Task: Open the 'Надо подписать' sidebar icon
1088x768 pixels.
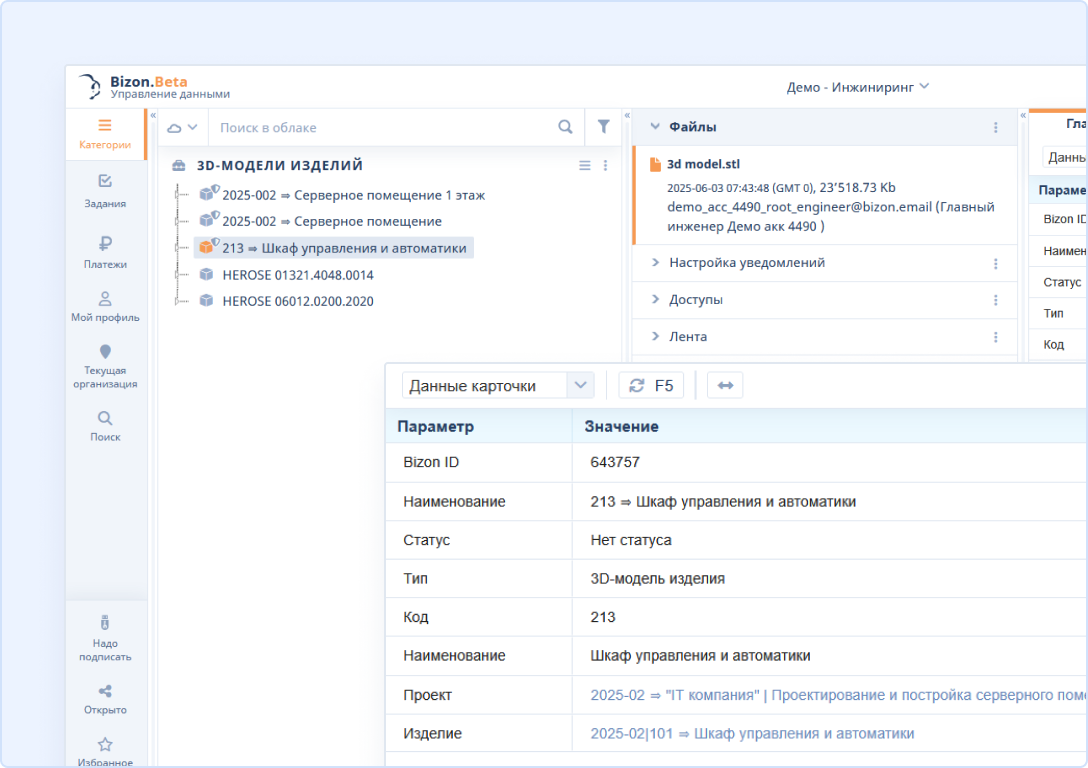Action: (x=105, y=622)
